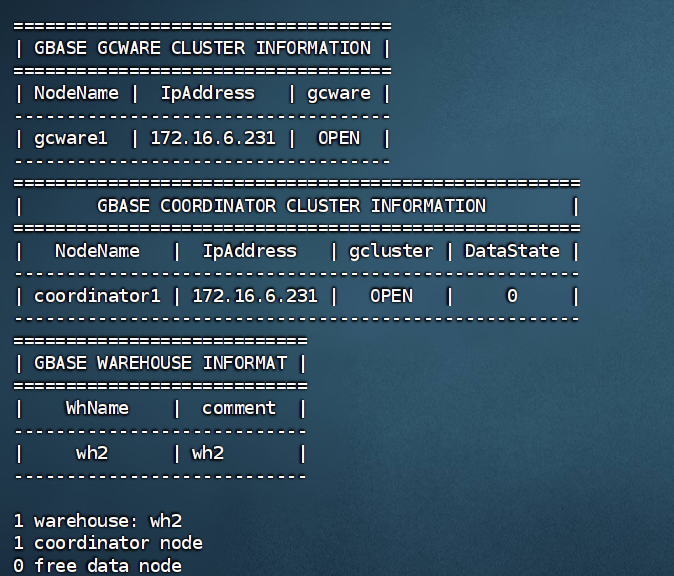The height and width of the screenshot is (576, 674).
Task: Click 'IpAddress' header in coordinator table
Action: pyautogui.click(x=250, y=251)
